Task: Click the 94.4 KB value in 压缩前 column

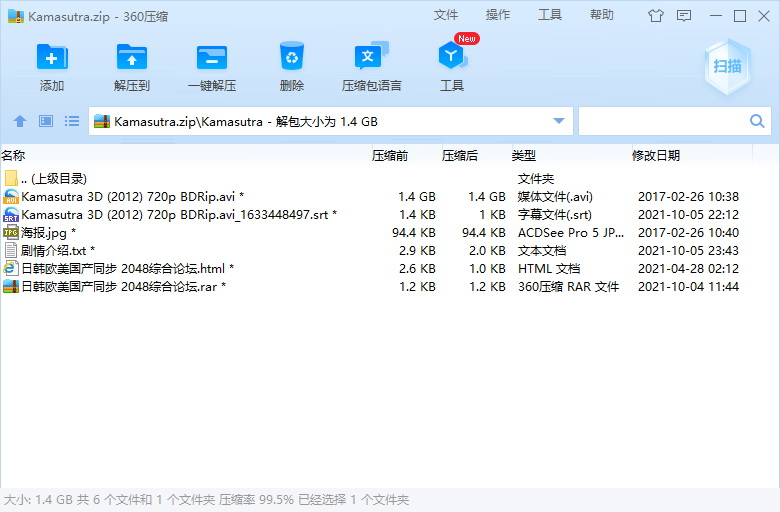Action: [x=413, y=232]
